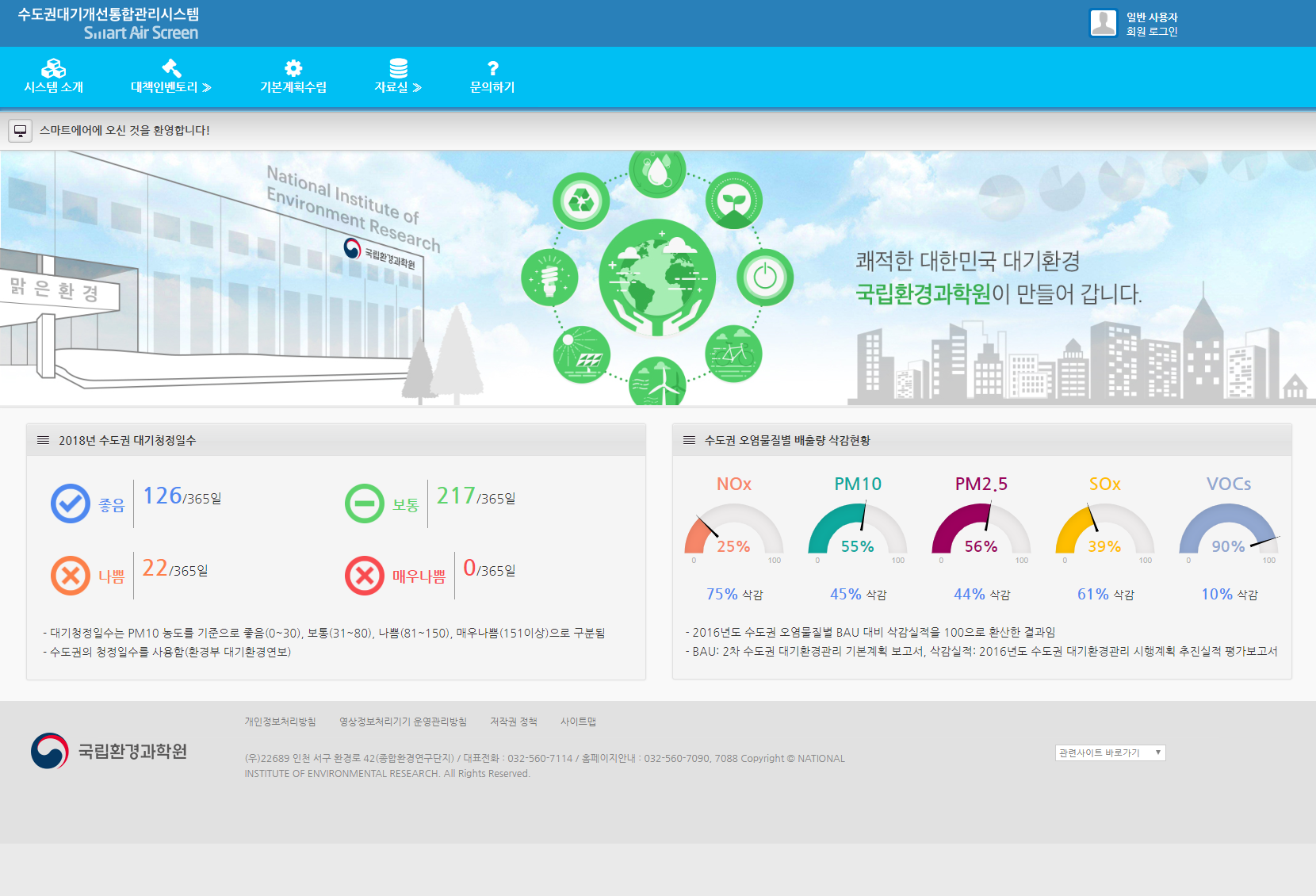Click the user avatar icon in header
The height and width of the screenshot is (896, 1316).
tap(1103, 23)
